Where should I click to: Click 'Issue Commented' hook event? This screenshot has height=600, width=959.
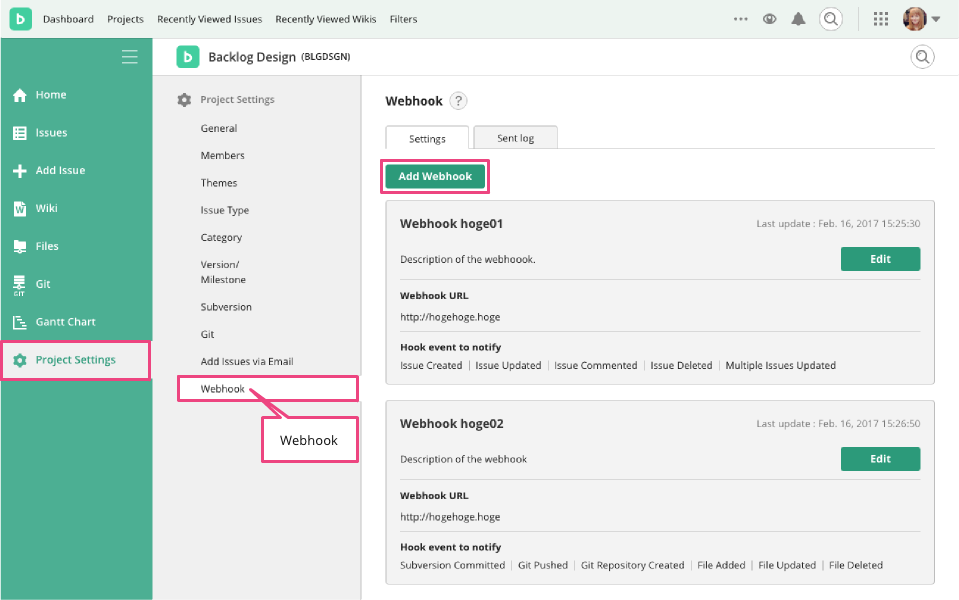pos(596,365)
